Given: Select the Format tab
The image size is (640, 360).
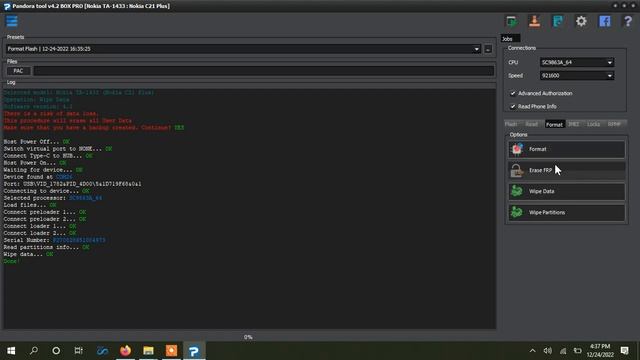Looking at the screenshot, I should [x=554, y=124].
